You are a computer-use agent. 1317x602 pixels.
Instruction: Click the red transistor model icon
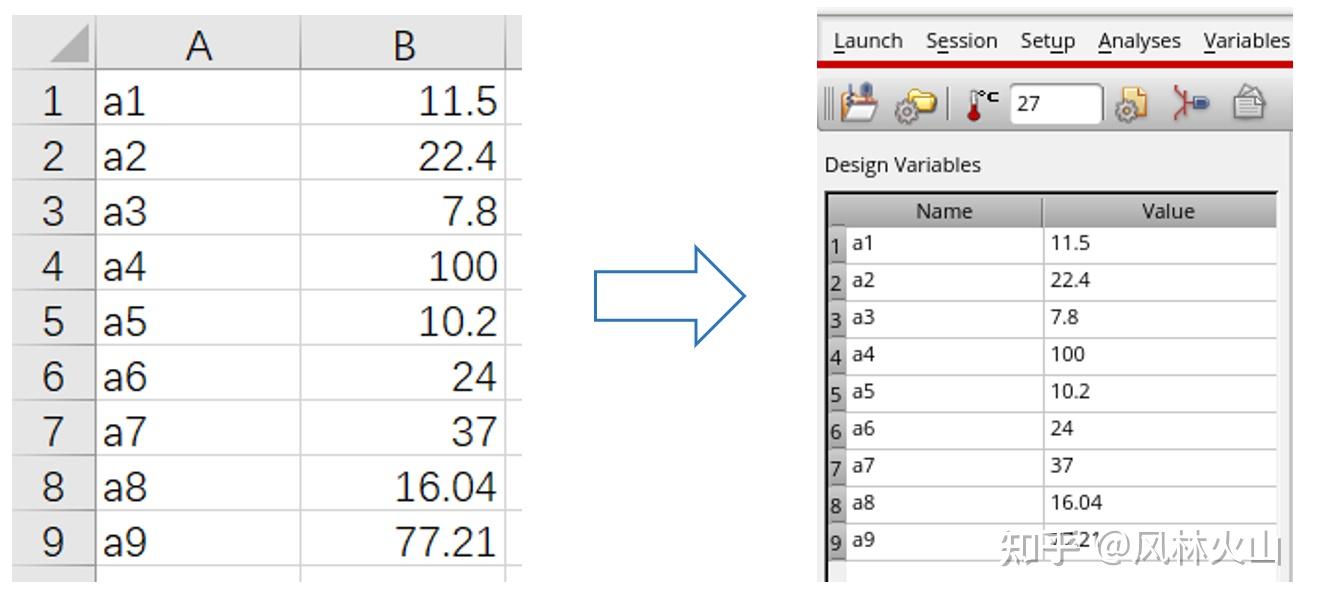click(1191, 103)
